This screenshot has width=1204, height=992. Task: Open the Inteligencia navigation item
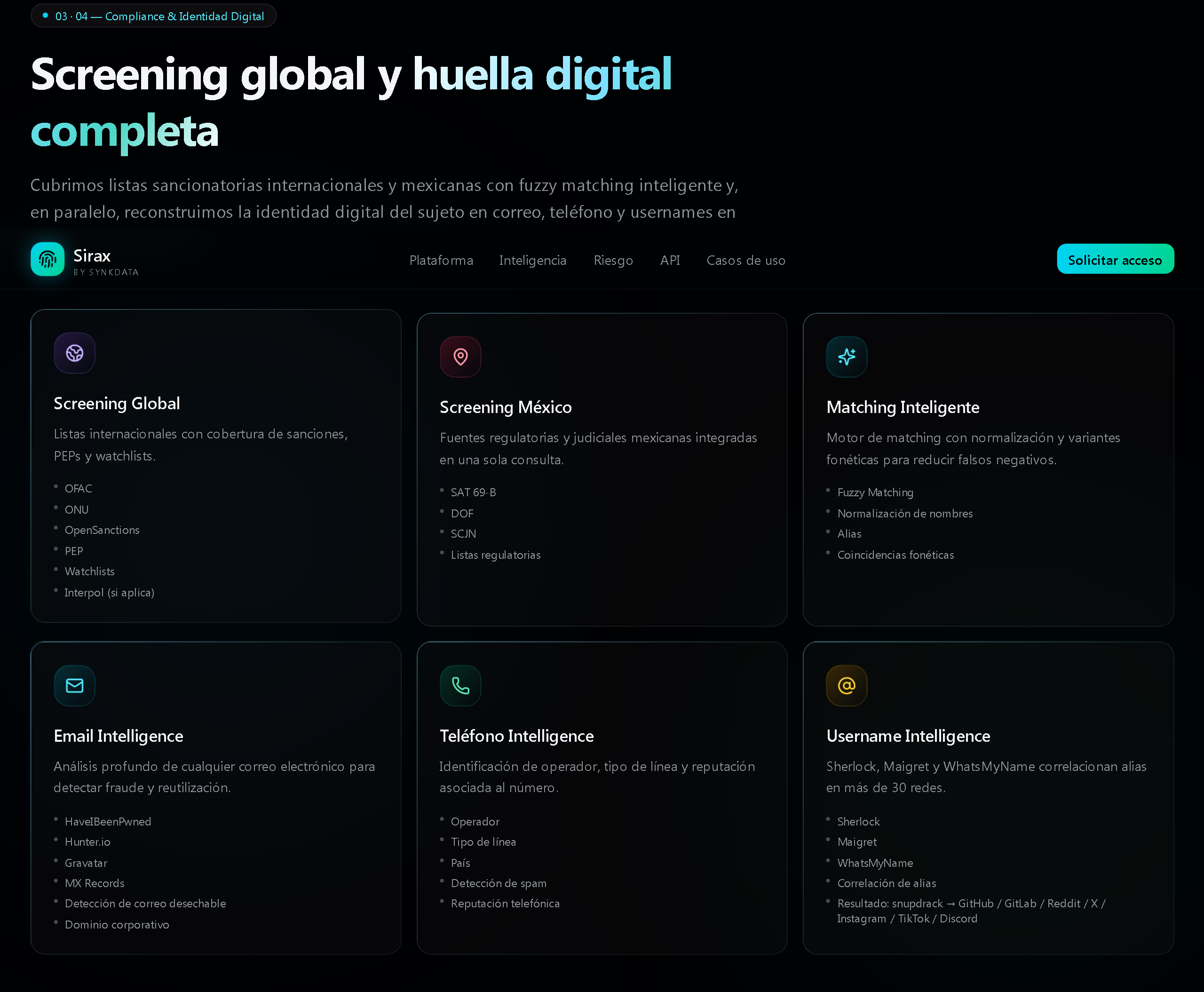pyautogui.click(x=532, y=261)
